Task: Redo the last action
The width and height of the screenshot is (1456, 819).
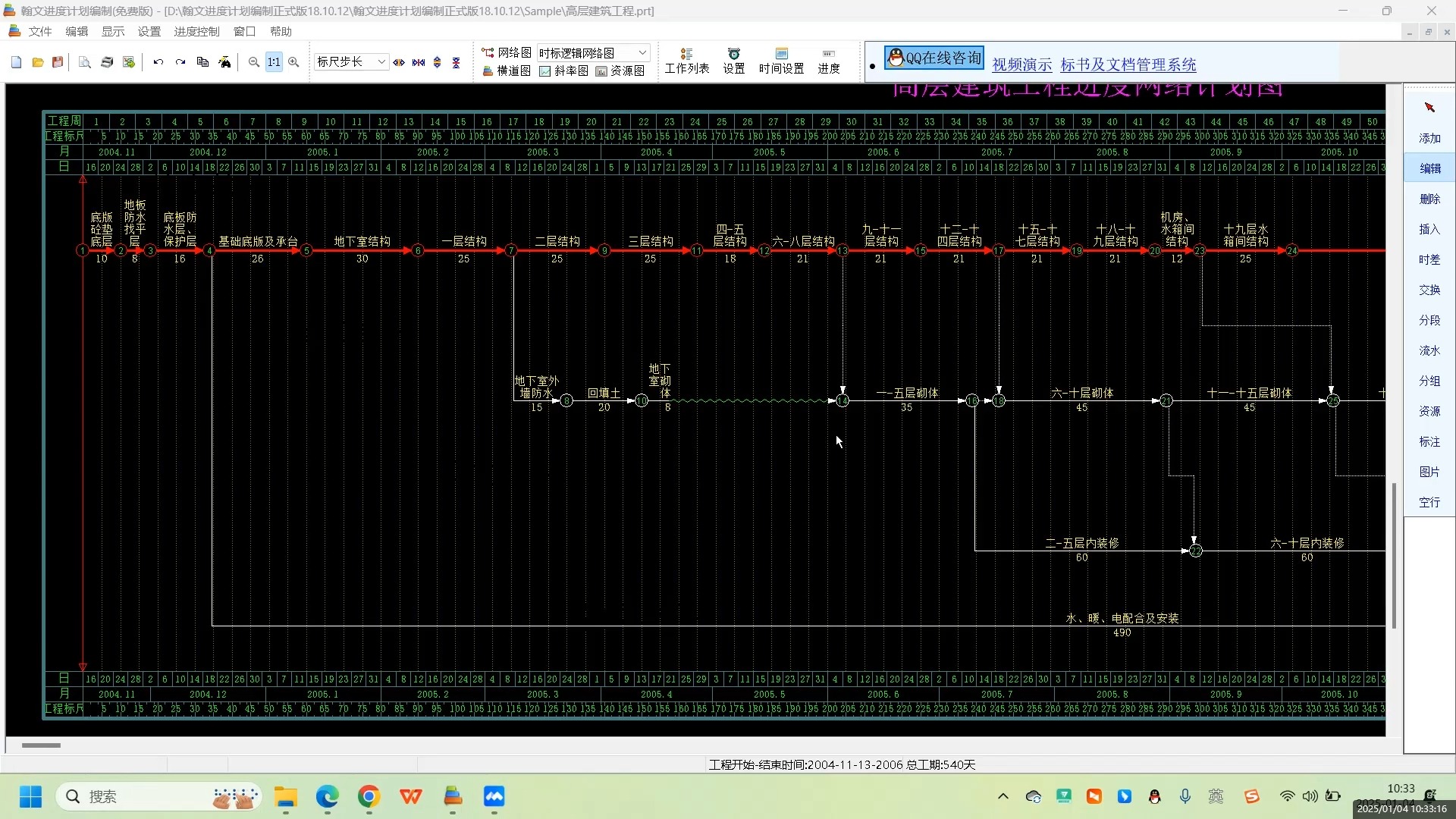Action: pyautogui.click(x=180, y=62)
